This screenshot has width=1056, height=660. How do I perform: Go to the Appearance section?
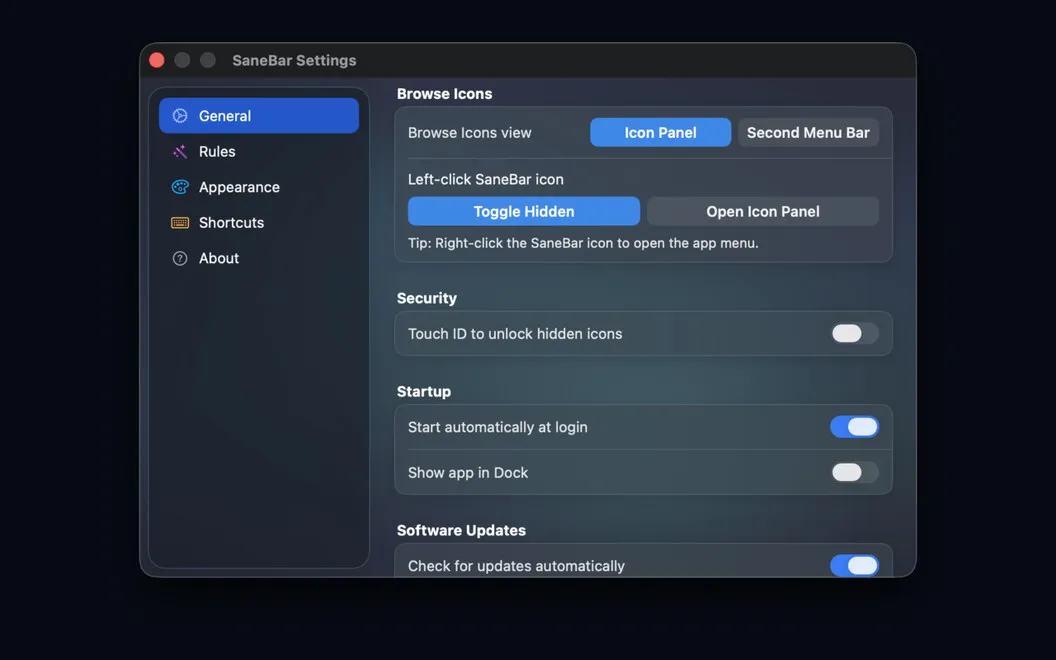(x=259, y=187)
